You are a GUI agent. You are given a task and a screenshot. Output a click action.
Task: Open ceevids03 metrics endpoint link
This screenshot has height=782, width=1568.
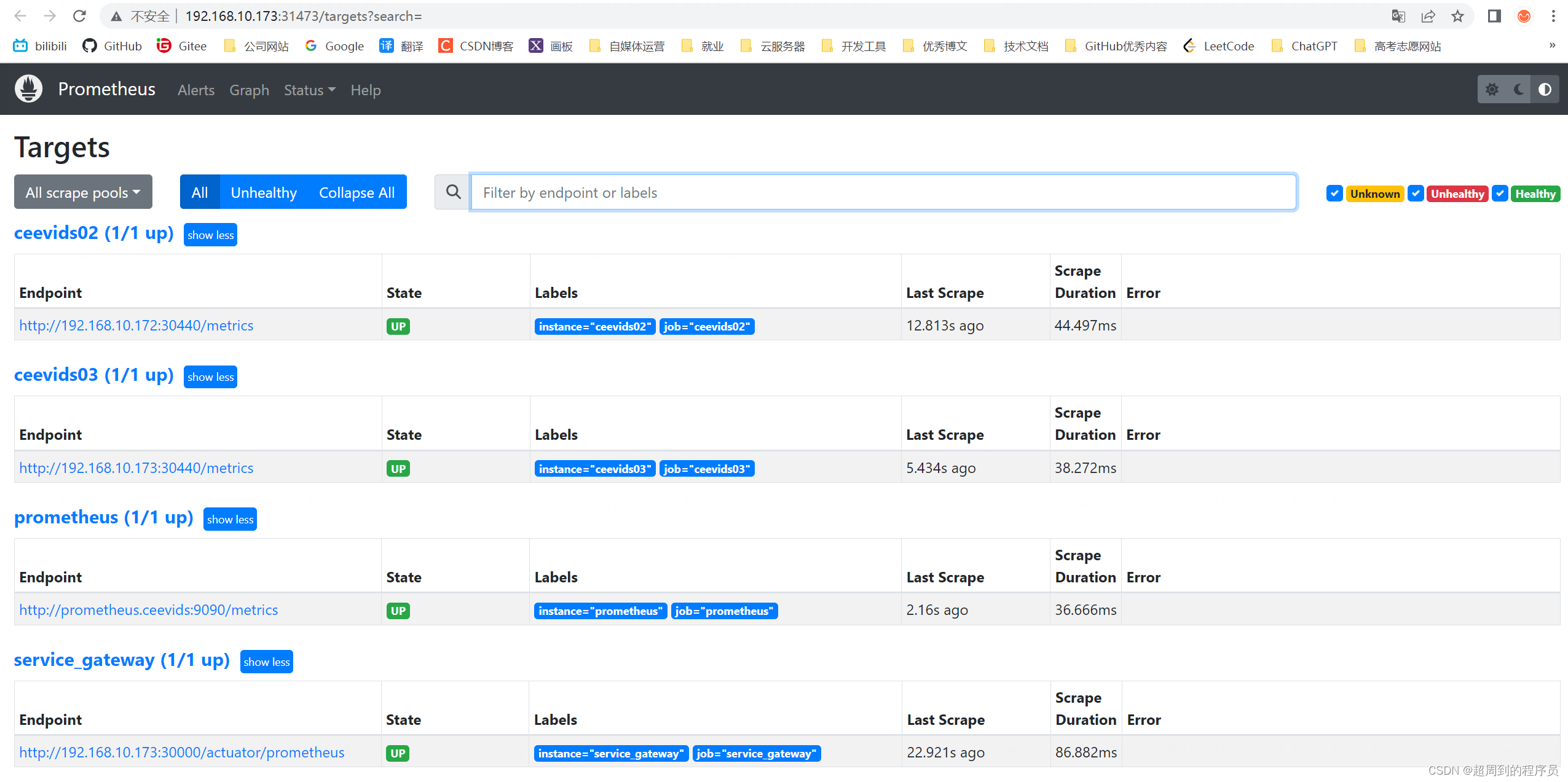pyautogui.click(x=136, y=467)
